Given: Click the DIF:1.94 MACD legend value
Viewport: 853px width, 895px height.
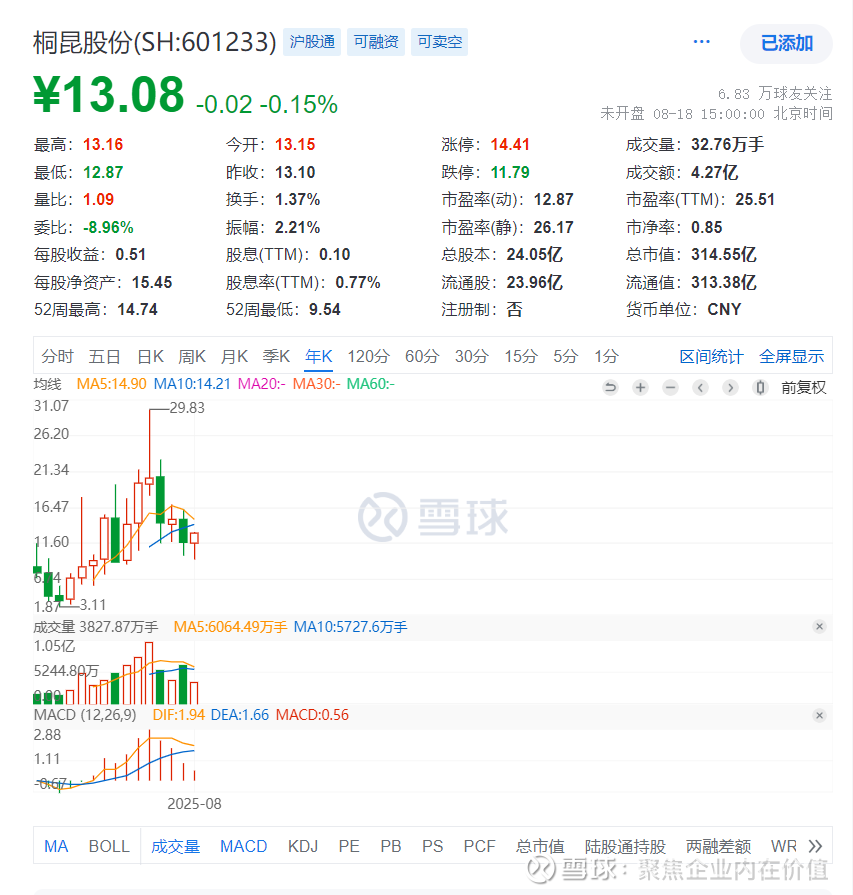Looking at the screenshot, I should click(179, 715).
